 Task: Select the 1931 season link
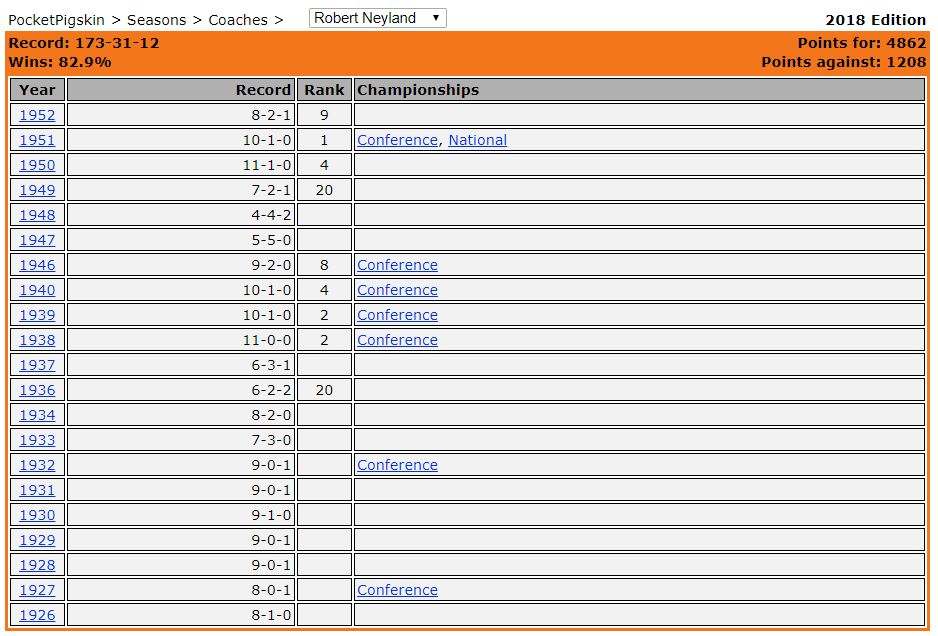pos(37,490)
